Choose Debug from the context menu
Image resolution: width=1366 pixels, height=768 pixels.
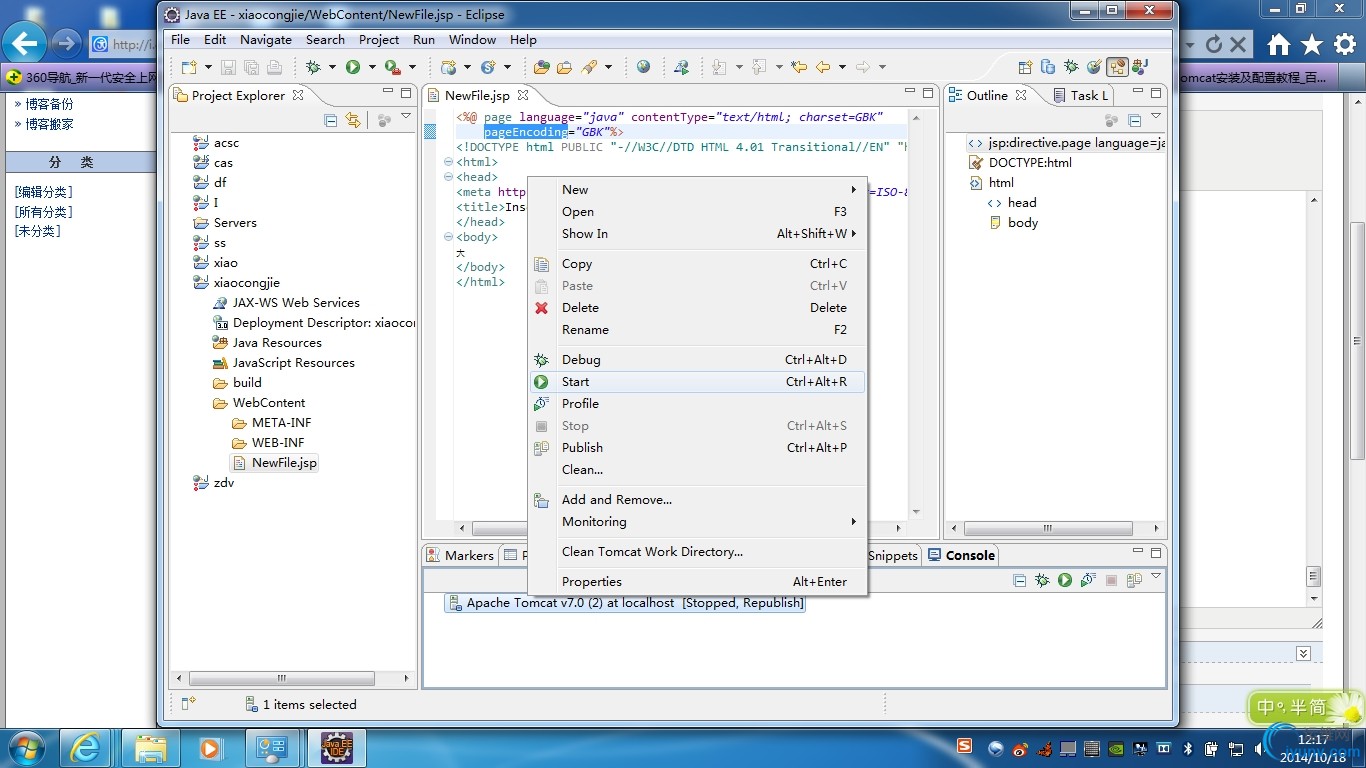click(x=698, y=360)
